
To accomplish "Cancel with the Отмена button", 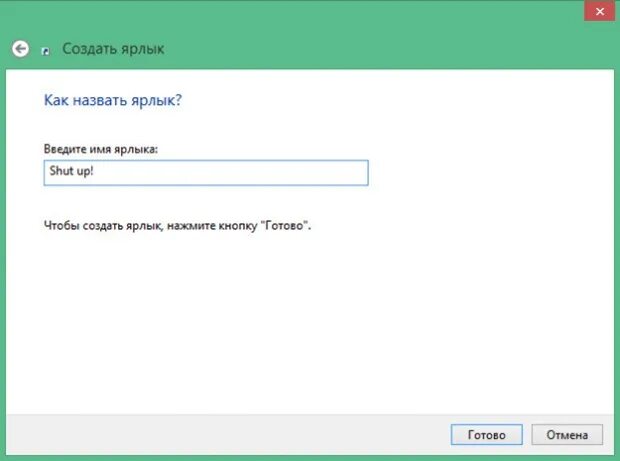I will 567,435.
